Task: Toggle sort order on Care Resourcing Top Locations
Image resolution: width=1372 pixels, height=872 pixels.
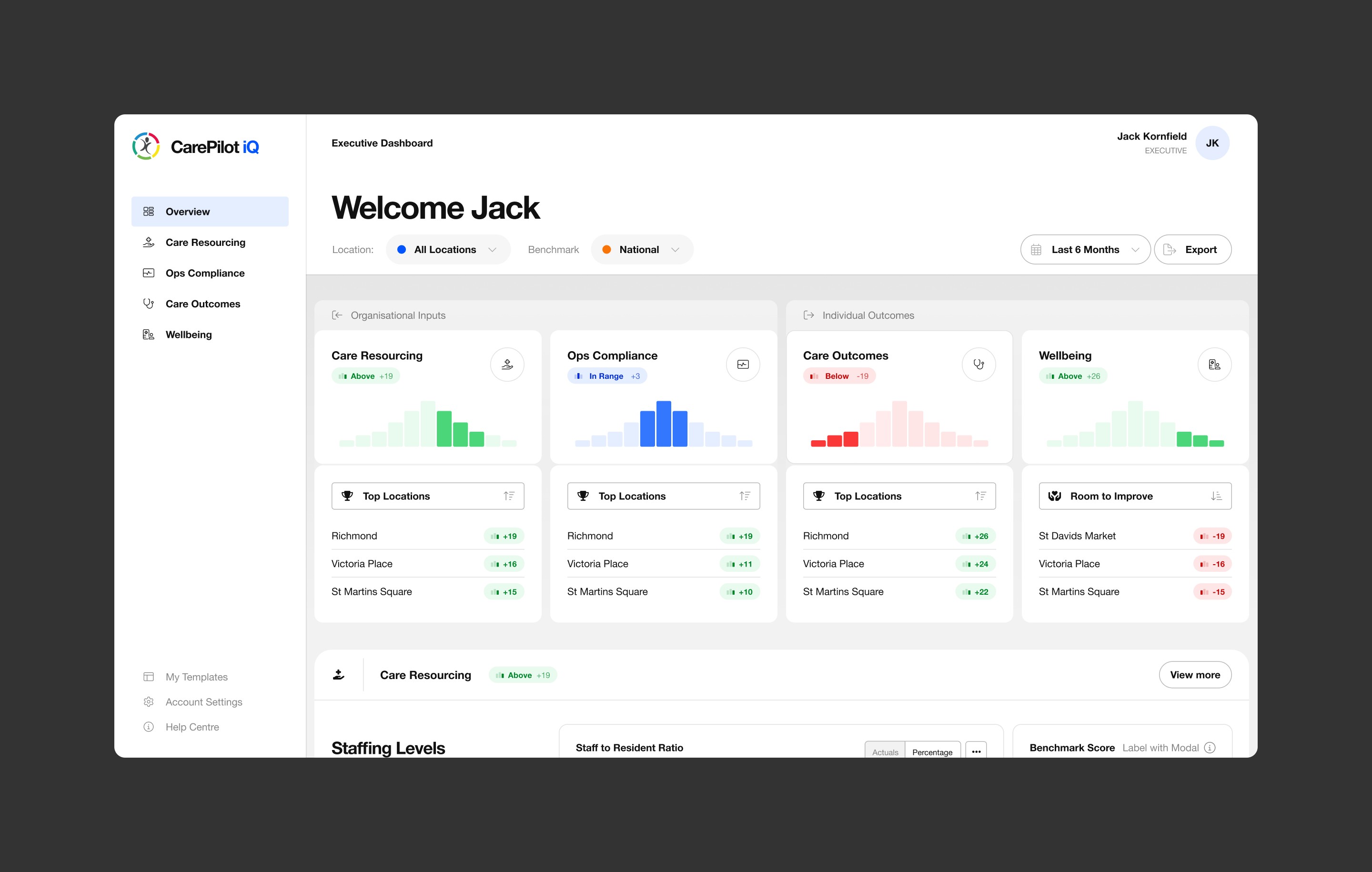Action: (509, 496)
